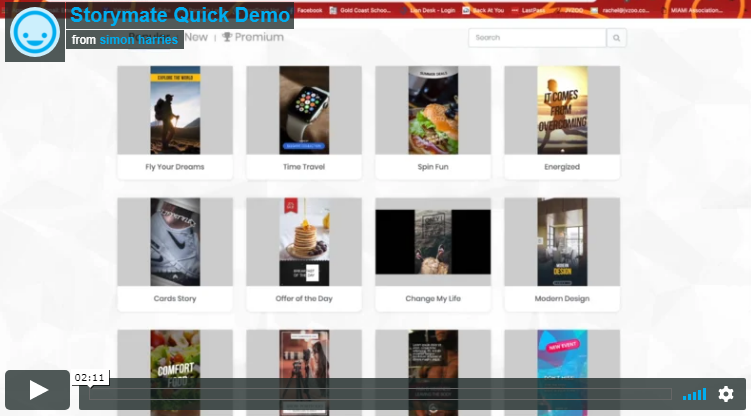The height and width of the screenshot is (416, 751).
Task: Select the Time Travel label
Action: tap(304, 167)
